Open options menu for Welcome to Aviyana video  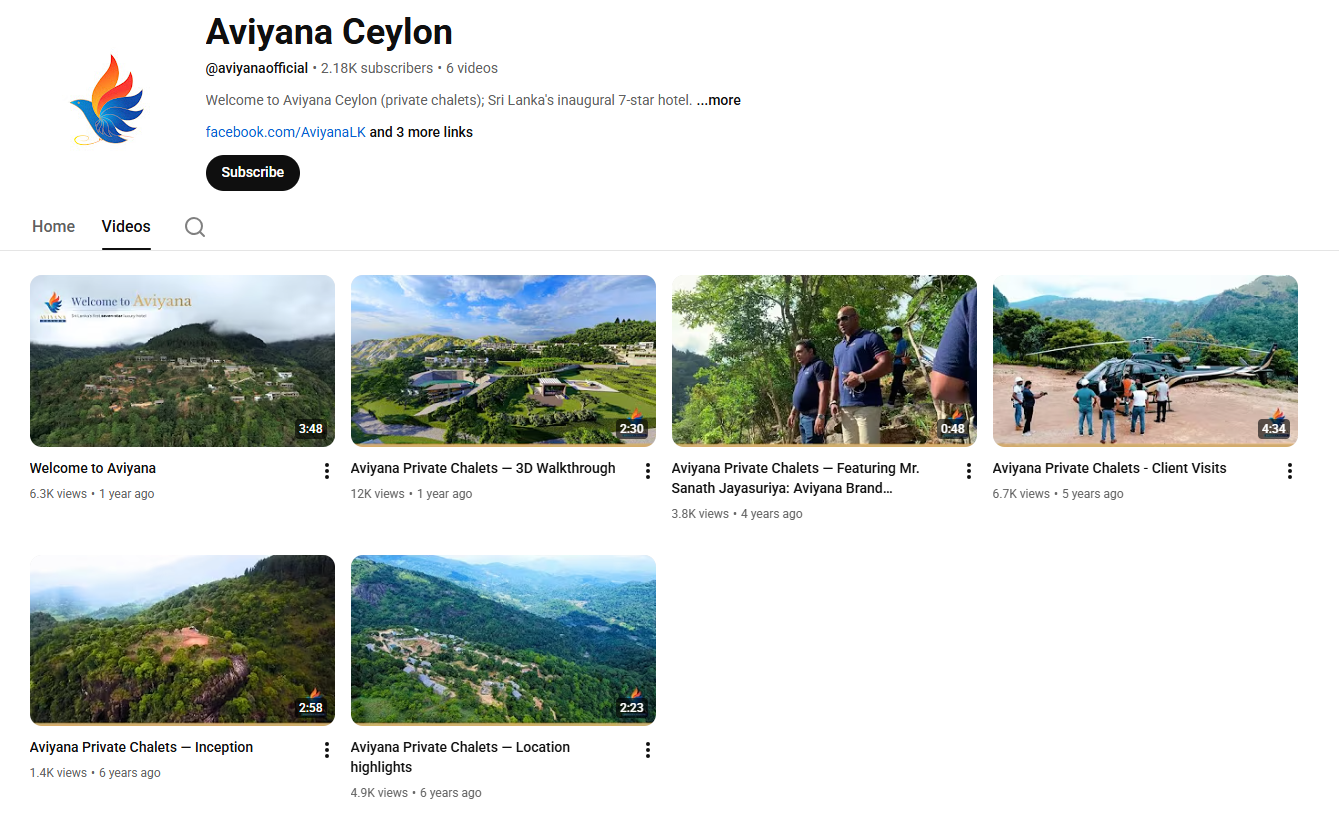coord(326,471)
